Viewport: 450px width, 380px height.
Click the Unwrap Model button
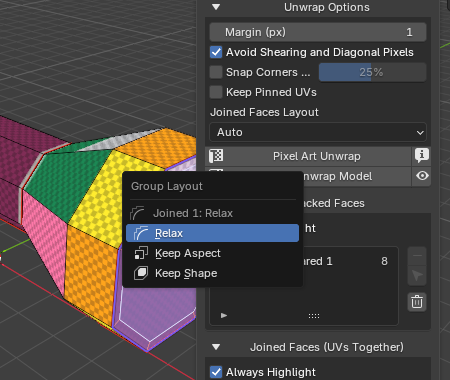tap(357, 176)
